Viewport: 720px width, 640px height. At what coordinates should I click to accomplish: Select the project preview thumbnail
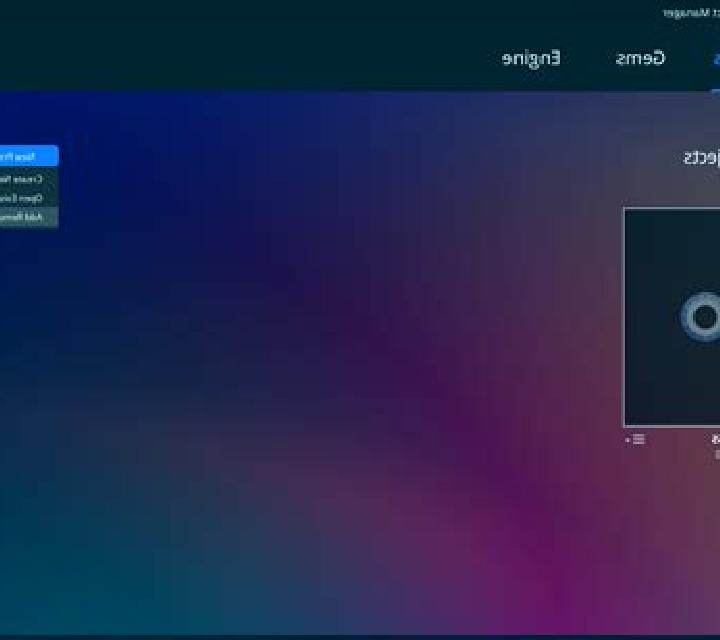click(672, 317)
